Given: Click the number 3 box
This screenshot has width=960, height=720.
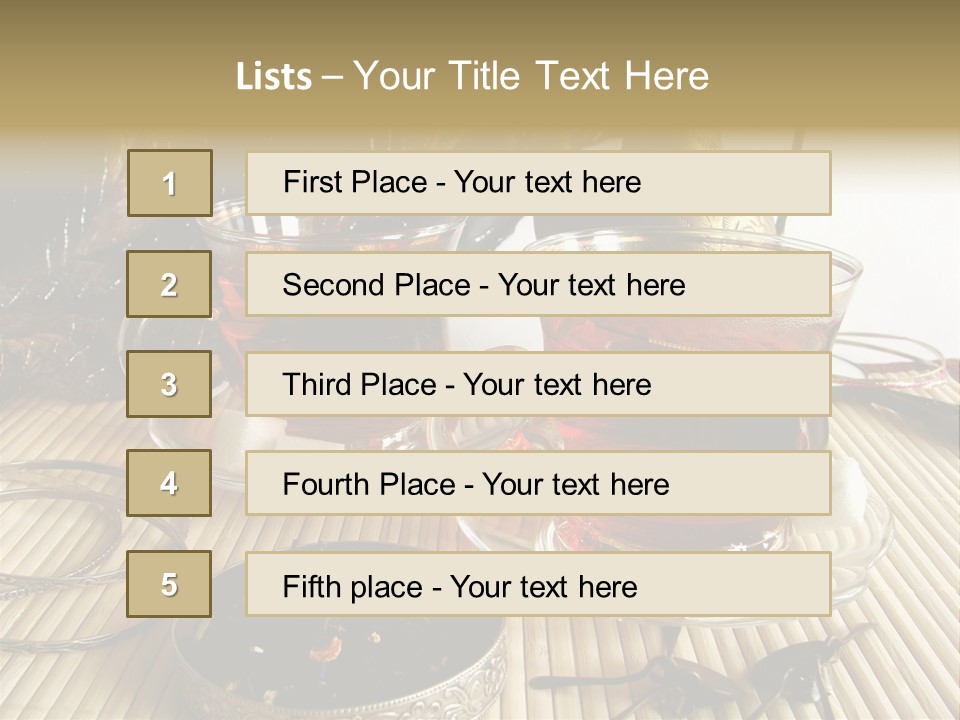Looking at the screenshot, I should pos(169,384).
